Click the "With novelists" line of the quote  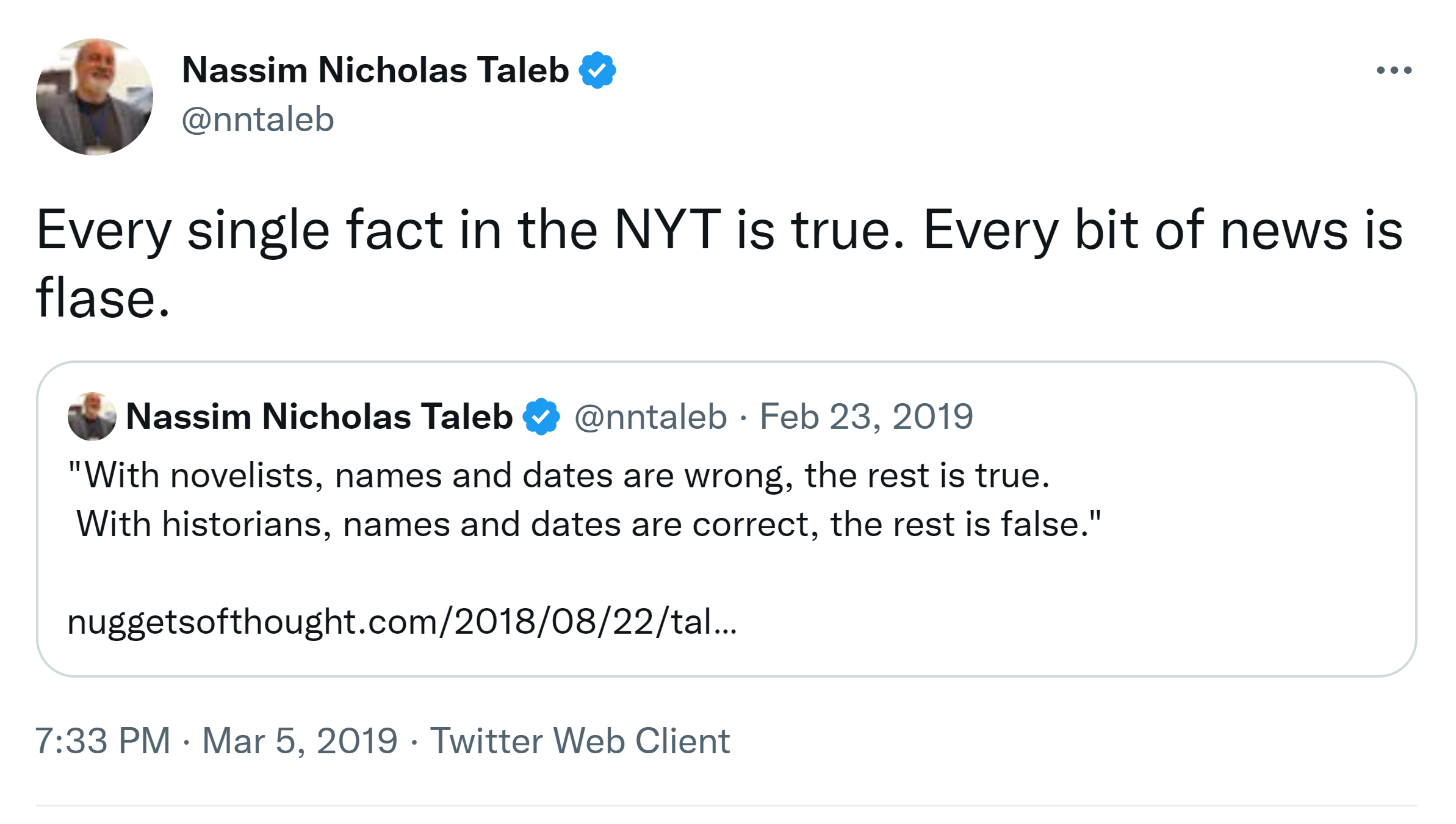click(558, 475)
